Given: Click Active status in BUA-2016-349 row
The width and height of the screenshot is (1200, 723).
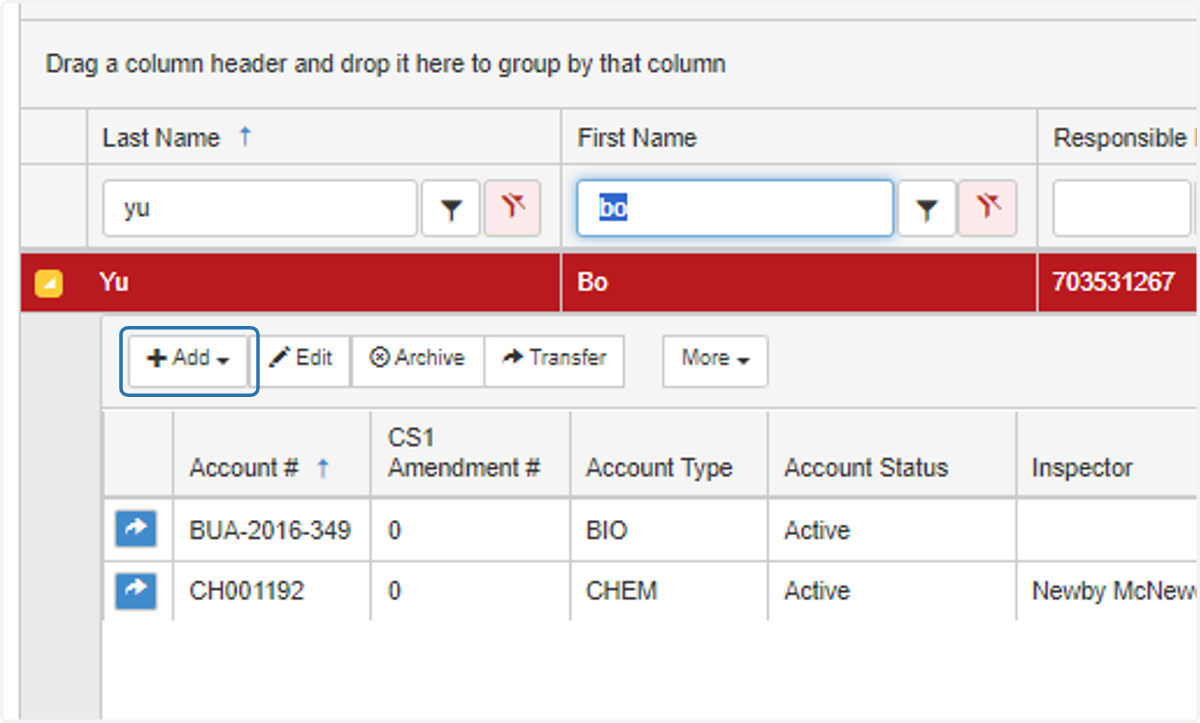Looking at the screenshot, I should [x=892, y=530].
